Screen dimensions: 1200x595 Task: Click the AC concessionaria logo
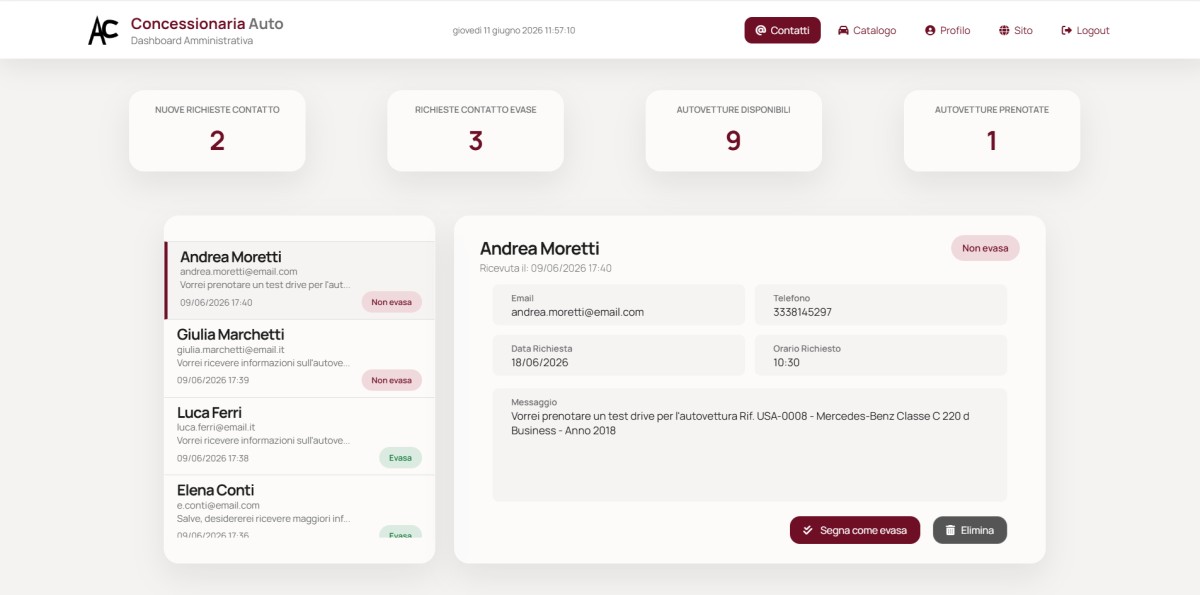[103, 30]
